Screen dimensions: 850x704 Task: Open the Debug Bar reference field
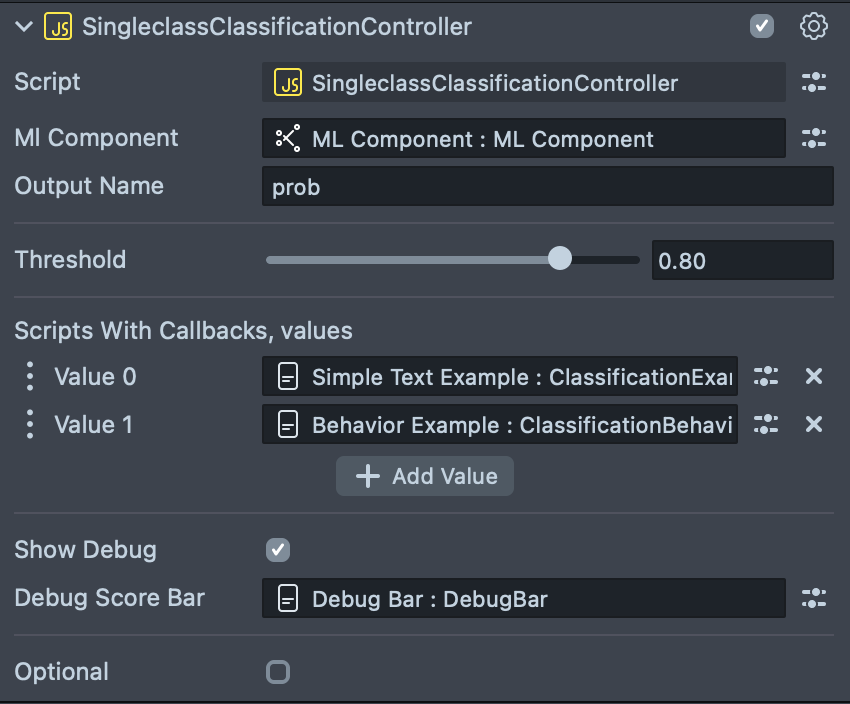click(523, 599)
